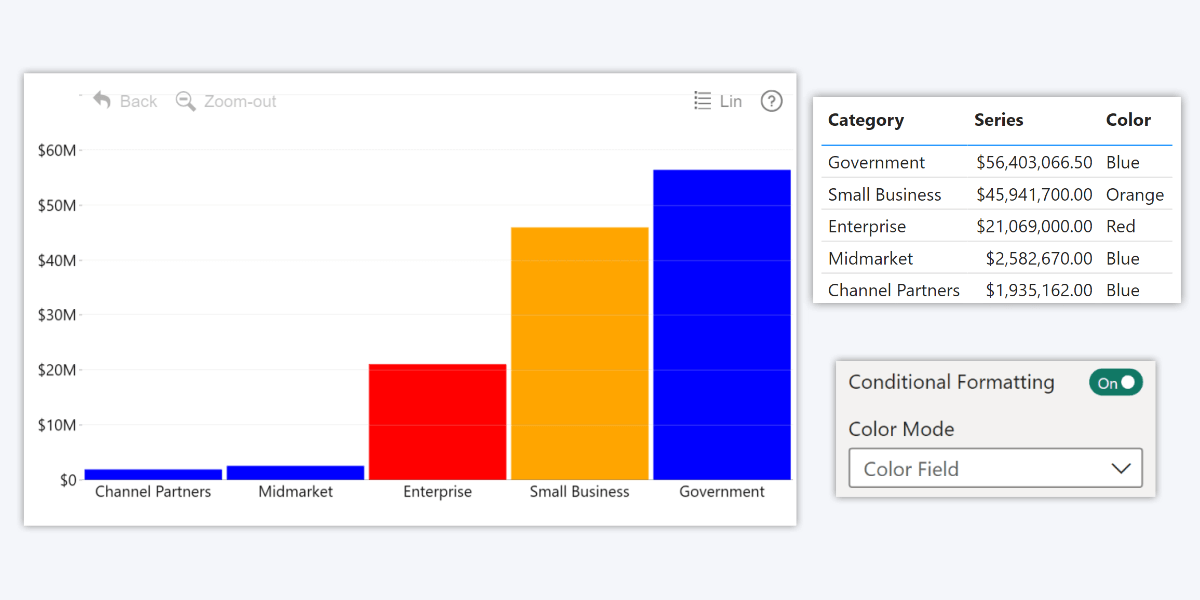Sort by the Series column header

[x=998, y=120]
